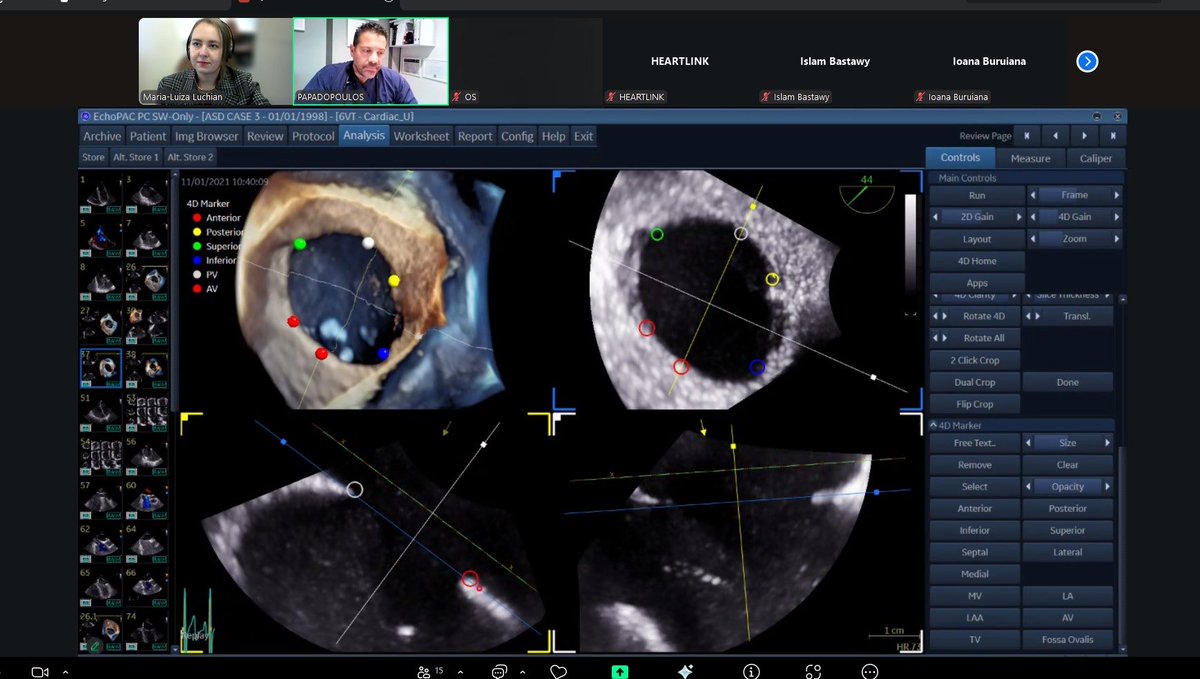
Task: Open AI companion sparkle icon
Action: coord(685,671)
